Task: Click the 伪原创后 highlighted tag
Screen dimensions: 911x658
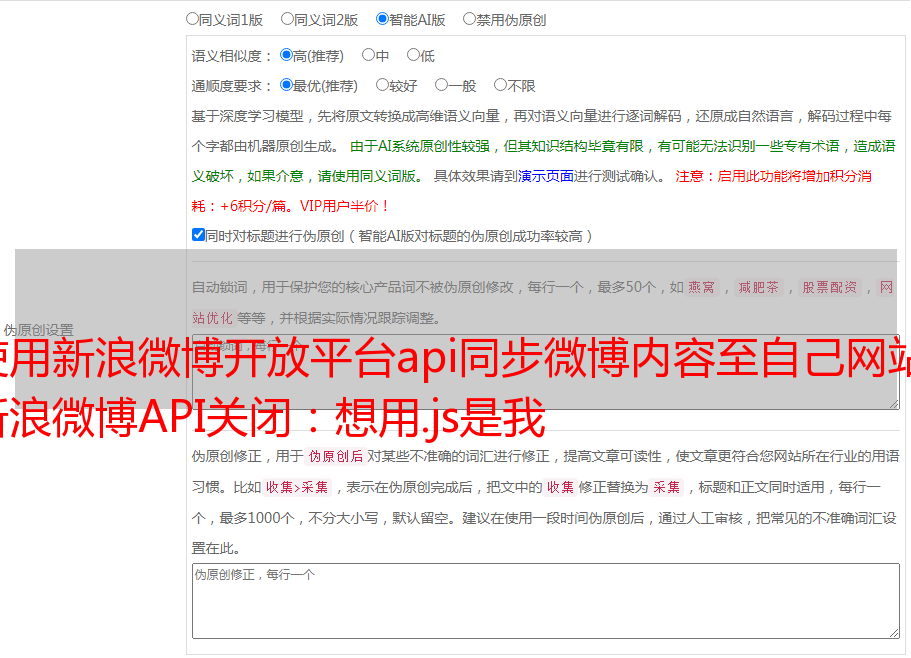Action: point(335,456)
